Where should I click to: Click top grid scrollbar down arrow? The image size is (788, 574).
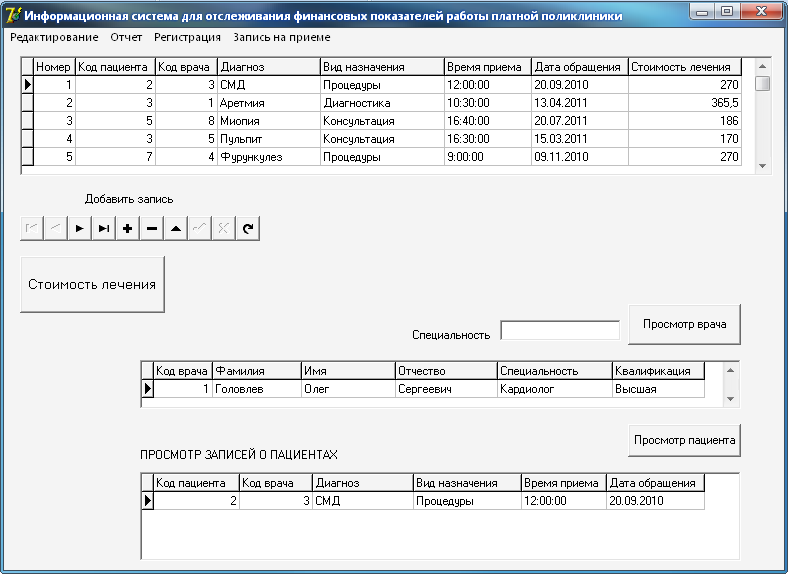[762, 166]
